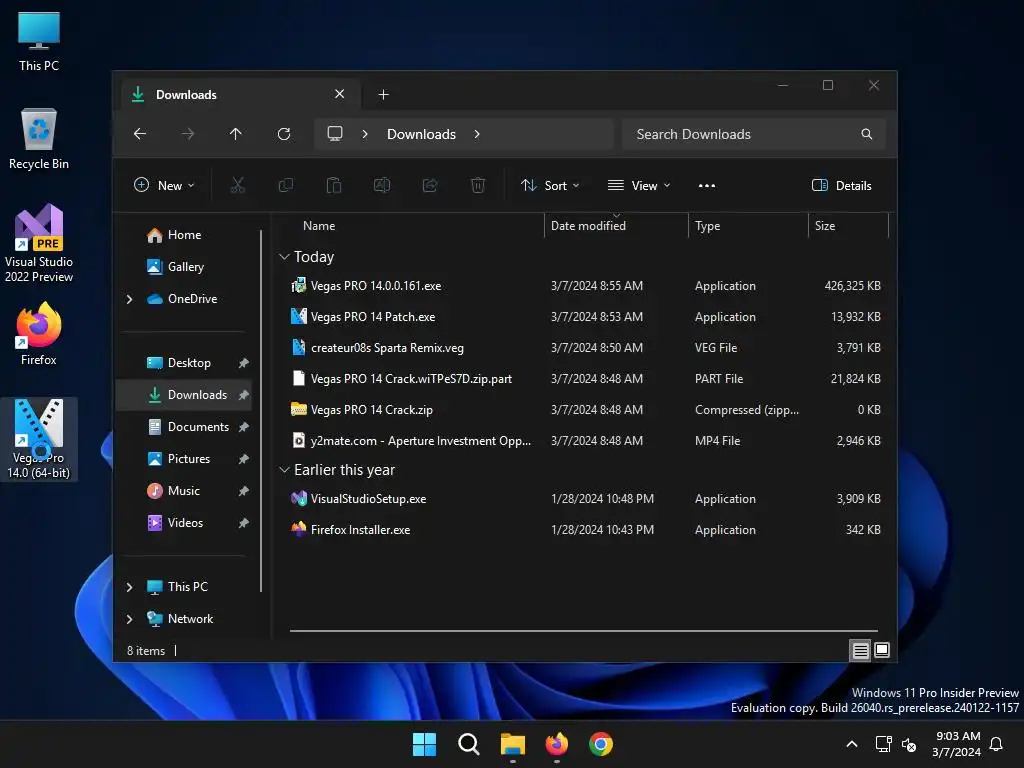Expand Network in navigation pane
The width and height of the screenshot is (1024, 768).
pos(129,619)
